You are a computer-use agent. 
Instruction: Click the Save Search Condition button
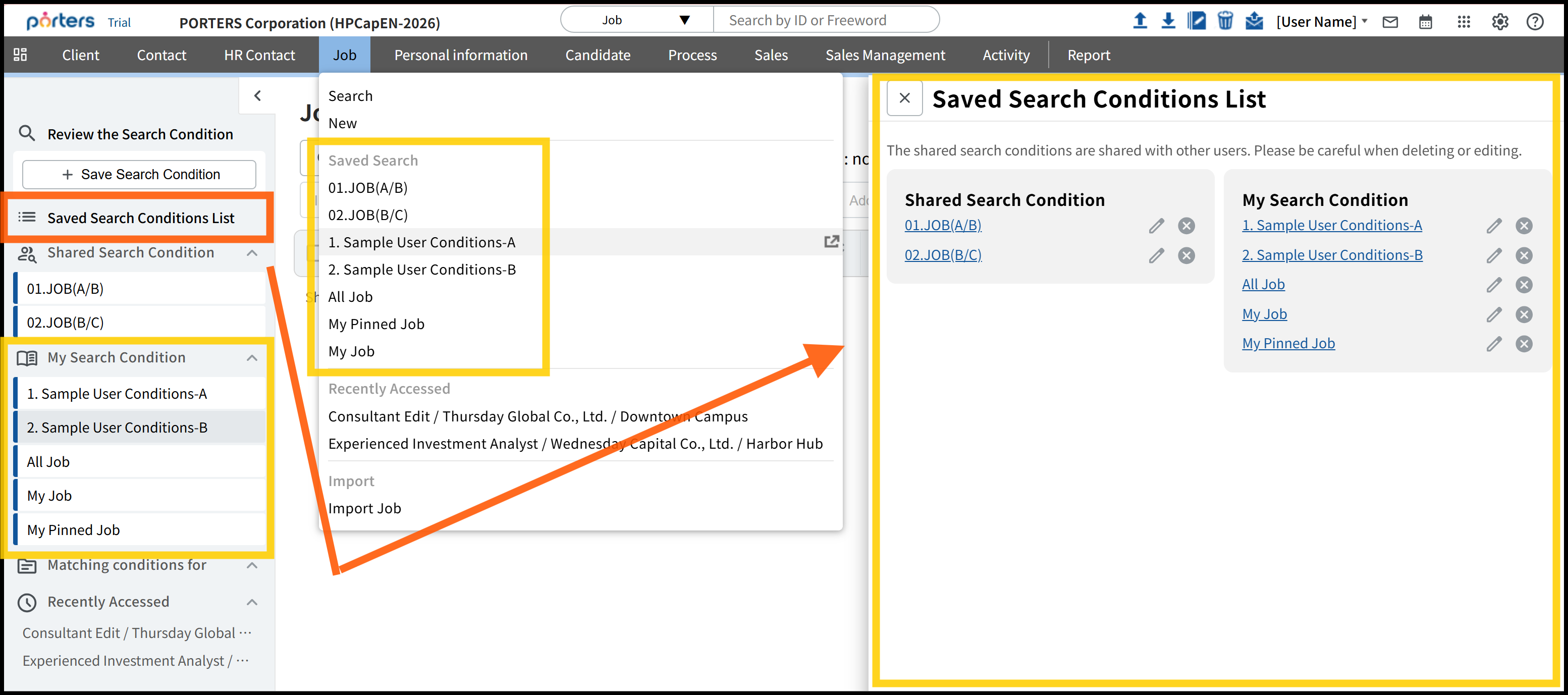[x=139, y=175]
